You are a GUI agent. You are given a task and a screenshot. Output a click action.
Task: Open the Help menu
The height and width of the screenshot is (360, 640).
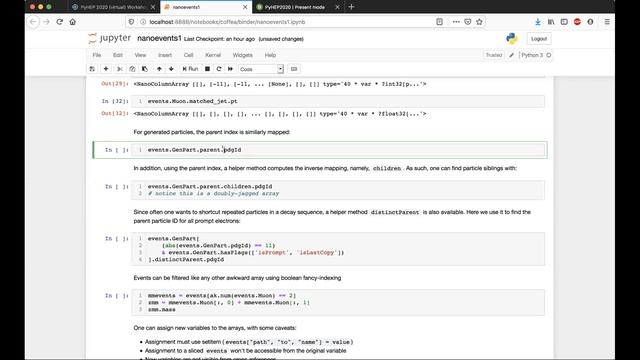(x=270, y=55)
